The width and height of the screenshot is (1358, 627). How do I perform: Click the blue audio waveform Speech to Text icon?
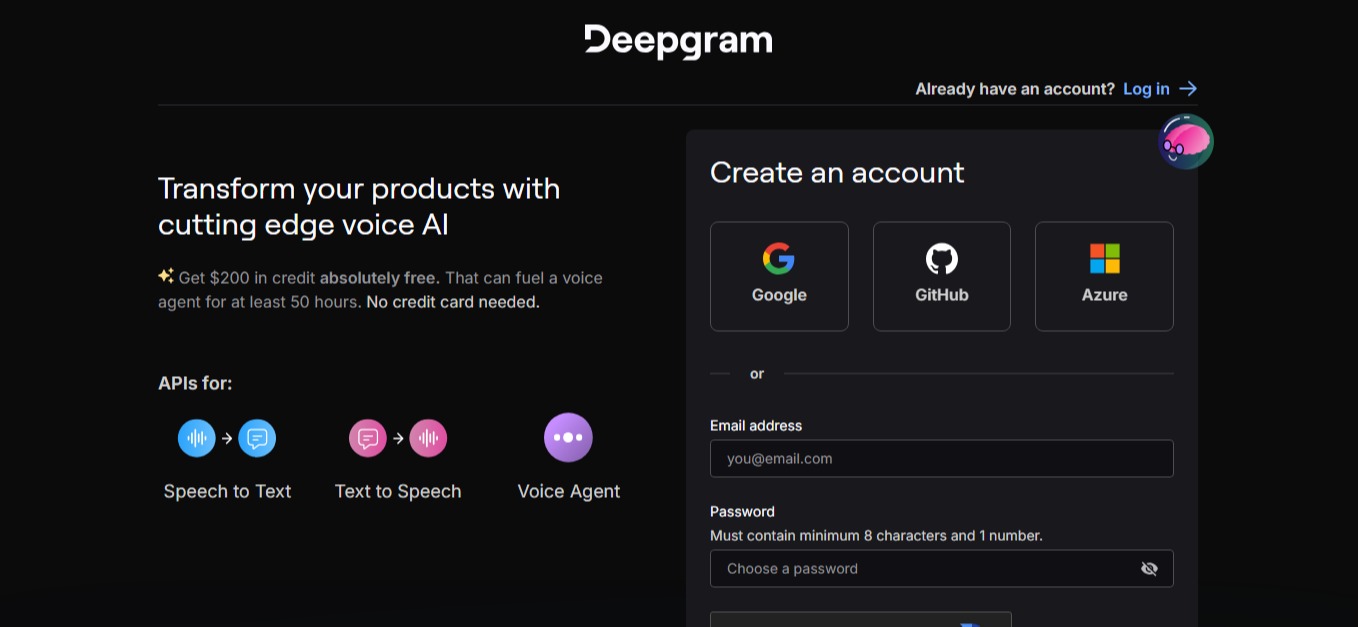(197, 438)
